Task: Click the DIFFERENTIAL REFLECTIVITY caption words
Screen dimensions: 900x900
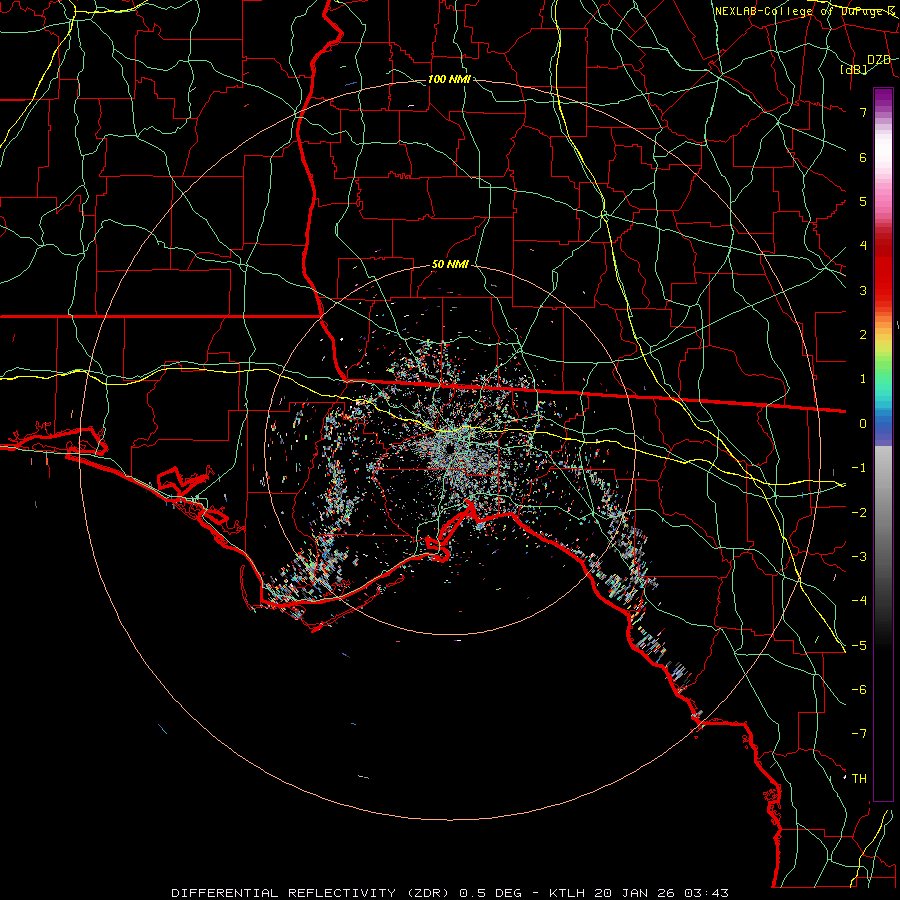Action: tap(284, 893)
